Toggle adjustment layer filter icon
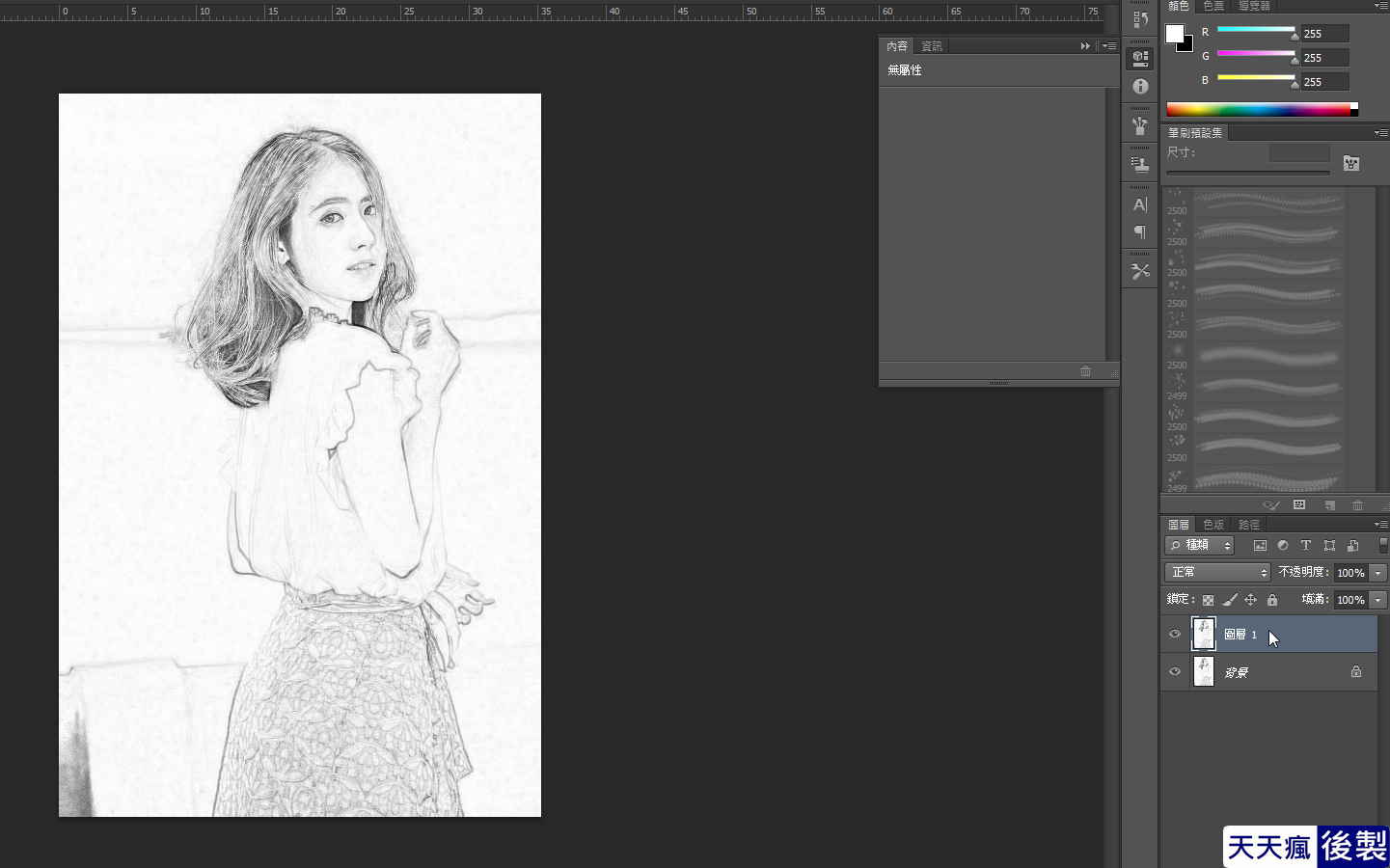This screenshot has width=1390, height=868. 1283,545
